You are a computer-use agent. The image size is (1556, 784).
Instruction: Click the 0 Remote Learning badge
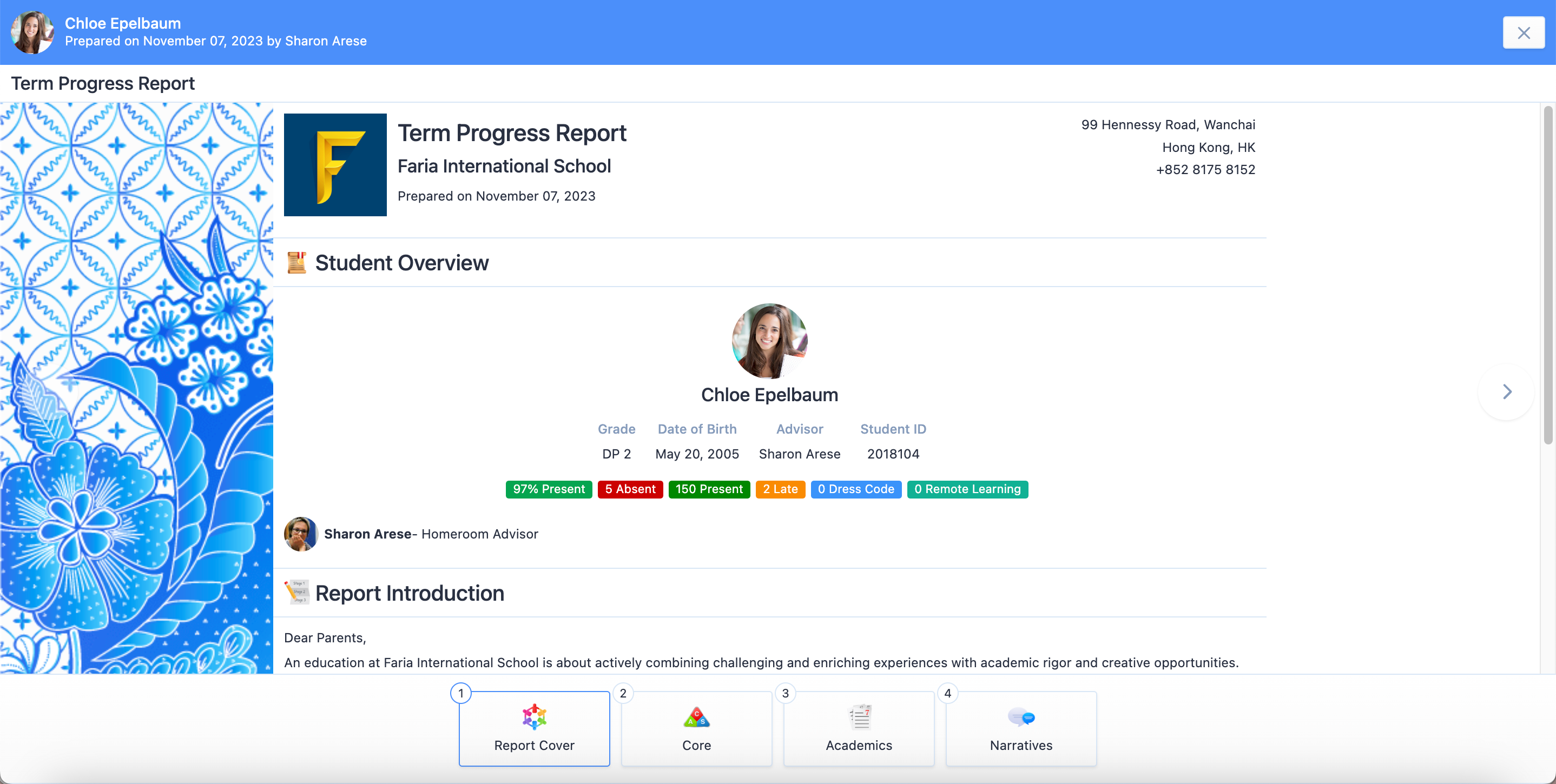(967, 489)
